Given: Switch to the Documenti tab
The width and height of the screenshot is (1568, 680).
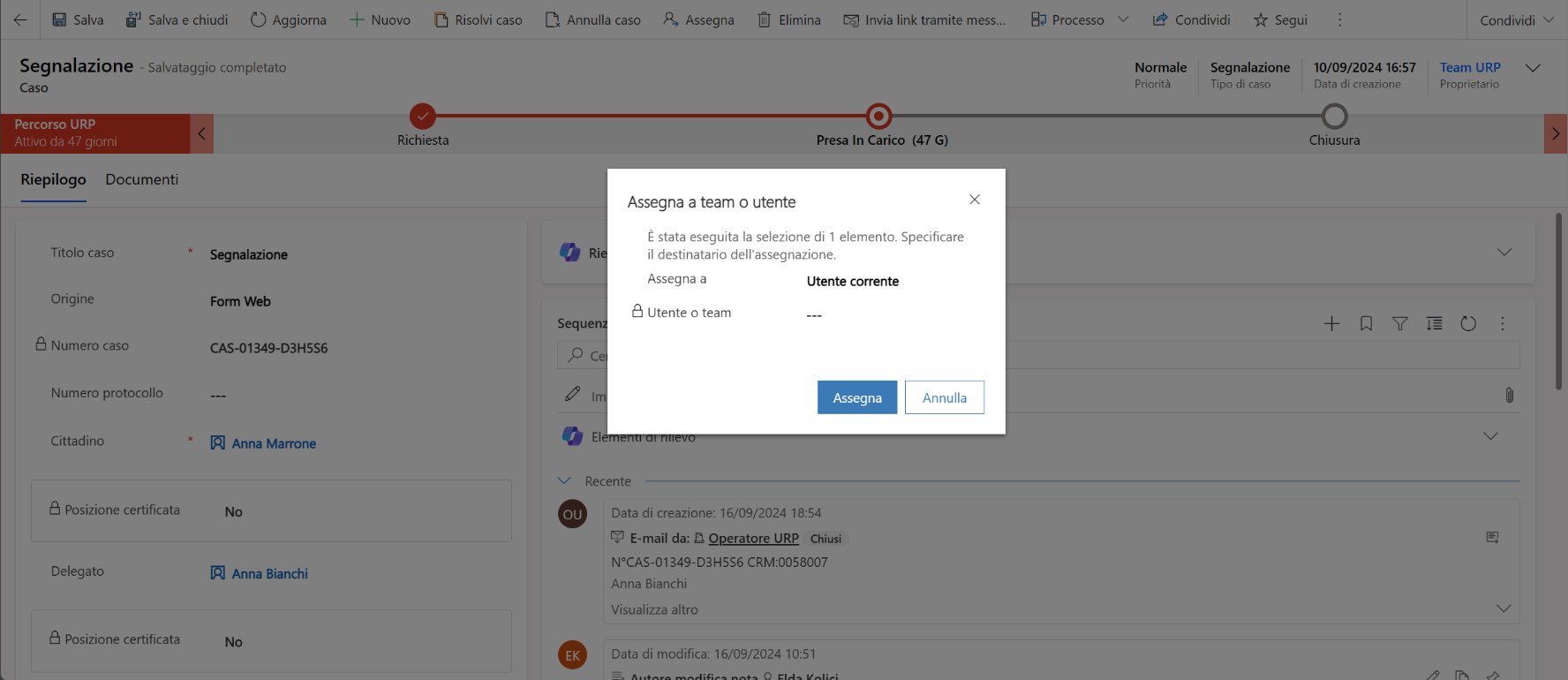Looking at the screenshot, I should (x=141, y=179).
